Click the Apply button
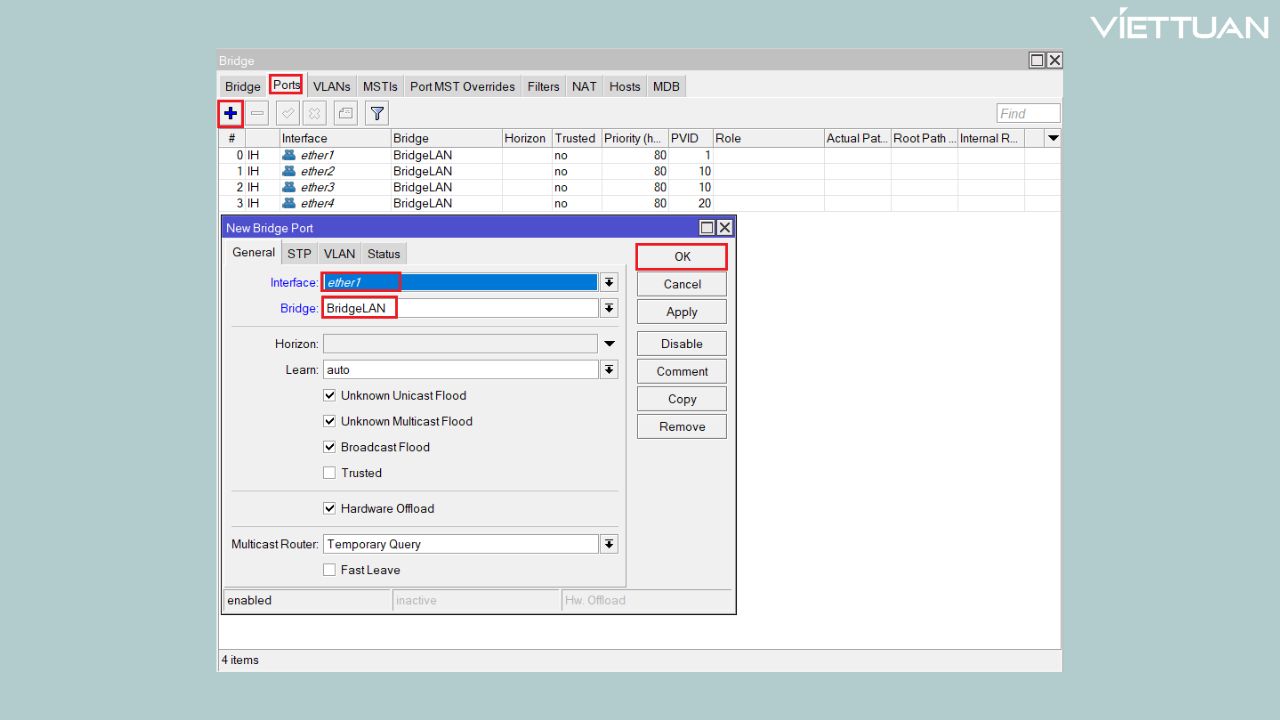The height and width of the screenshot is (720, 1280). 681,312
